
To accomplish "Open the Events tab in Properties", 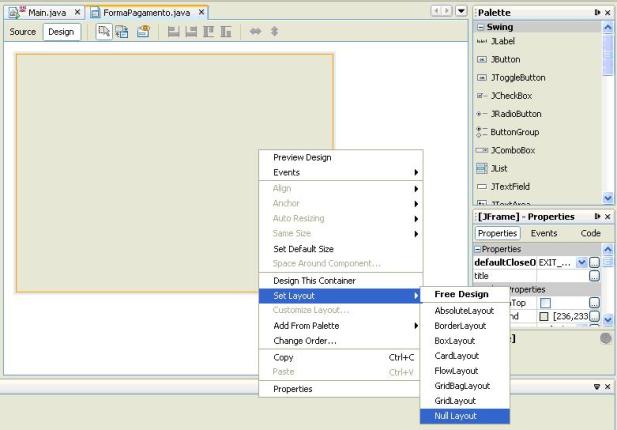I will pos(543,232).
